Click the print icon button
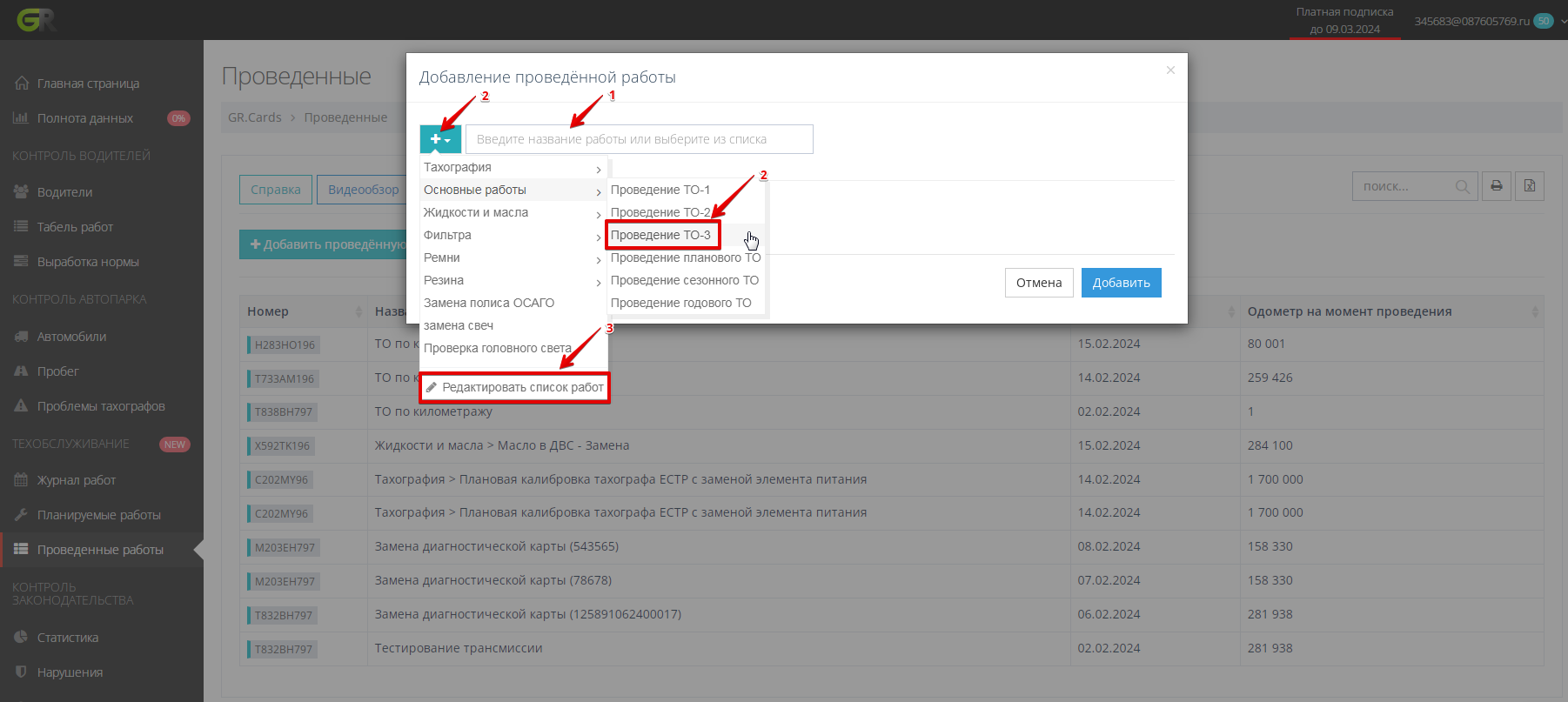This screenshot has height=702, width=1568. [1497, 186]
